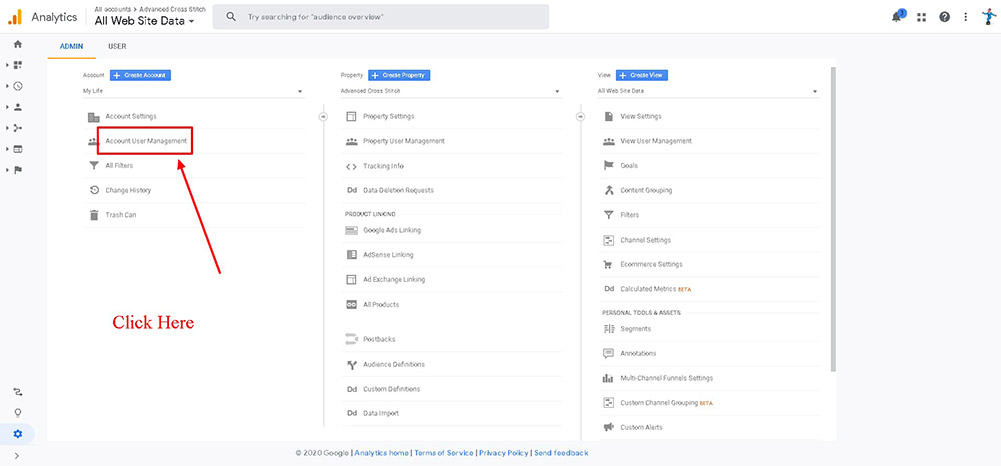Switch to the USER tab

point(117,47)
